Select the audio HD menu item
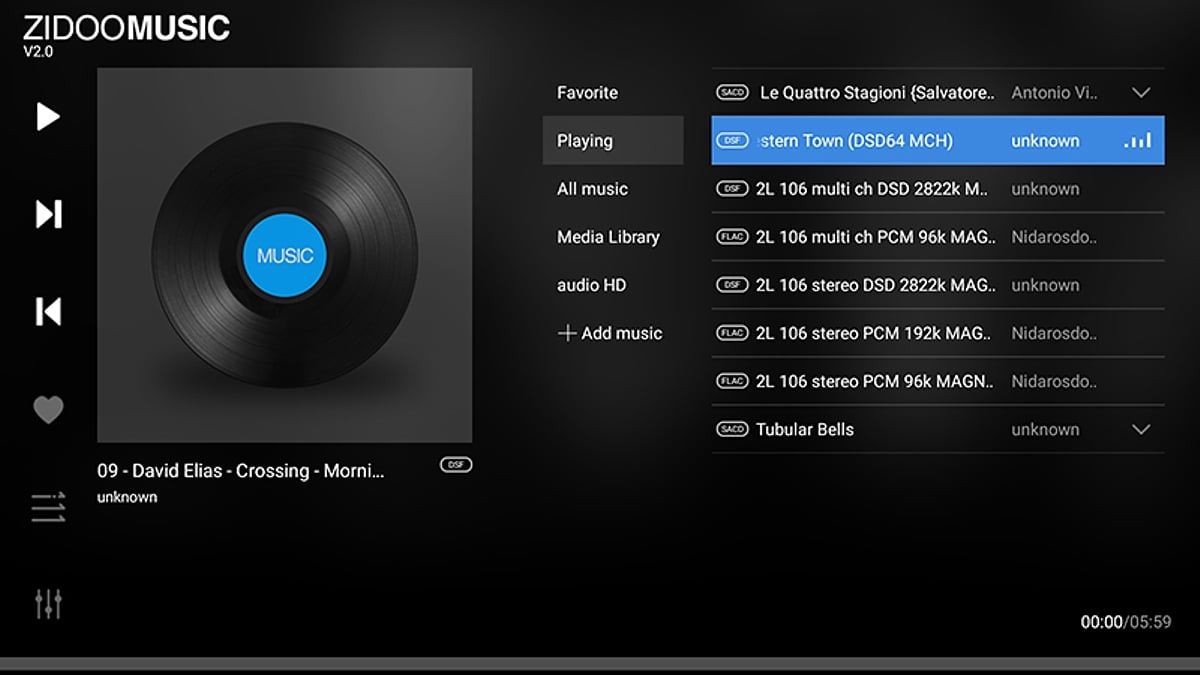Image resolution: width=1200 pixels, height=675 pixels. (x=590, y=285)
